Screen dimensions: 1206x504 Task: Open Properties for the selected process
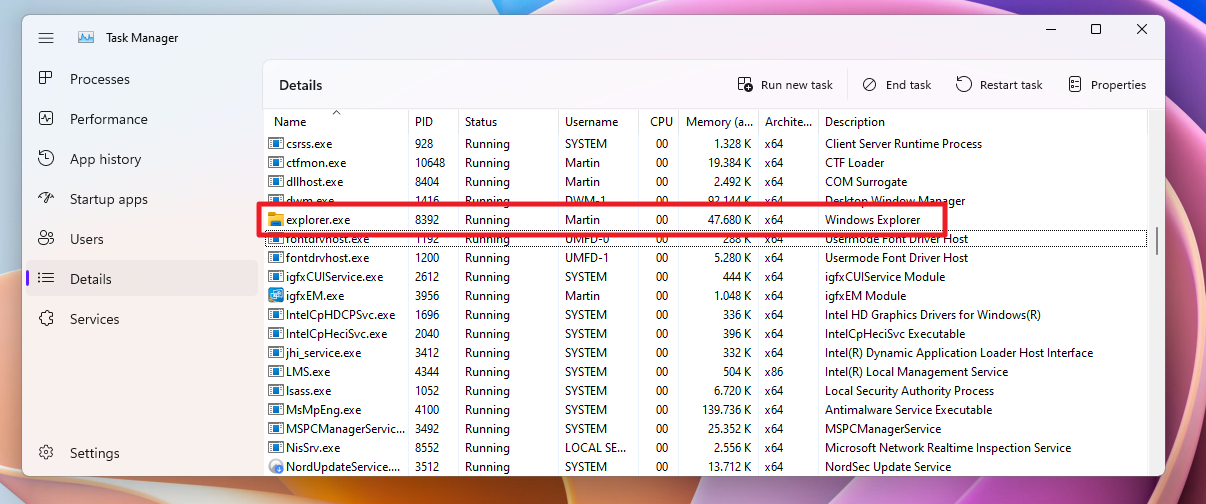coord(1106,85)
